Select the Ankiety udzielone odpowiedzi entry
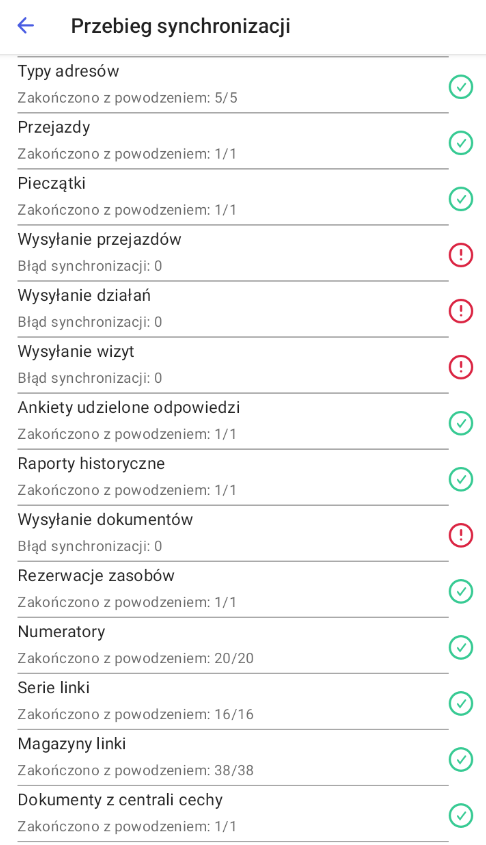486x845 pixels. [x=243, y=421]
